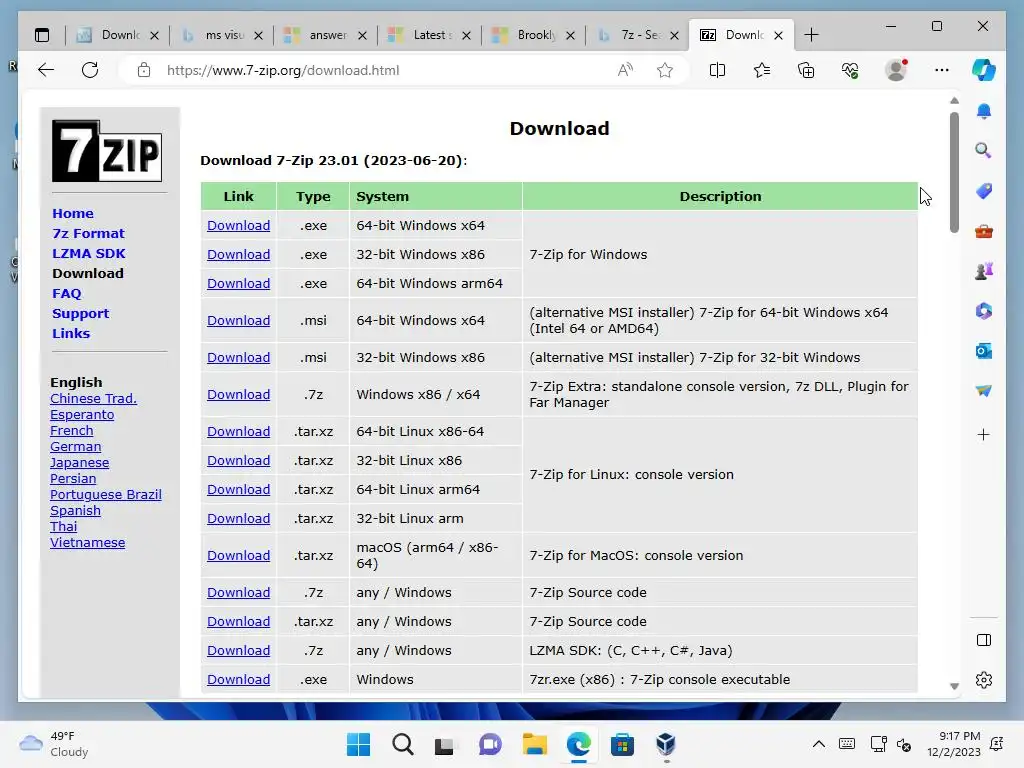Open Tools briefcase icon in sidebar

(984, 231)
